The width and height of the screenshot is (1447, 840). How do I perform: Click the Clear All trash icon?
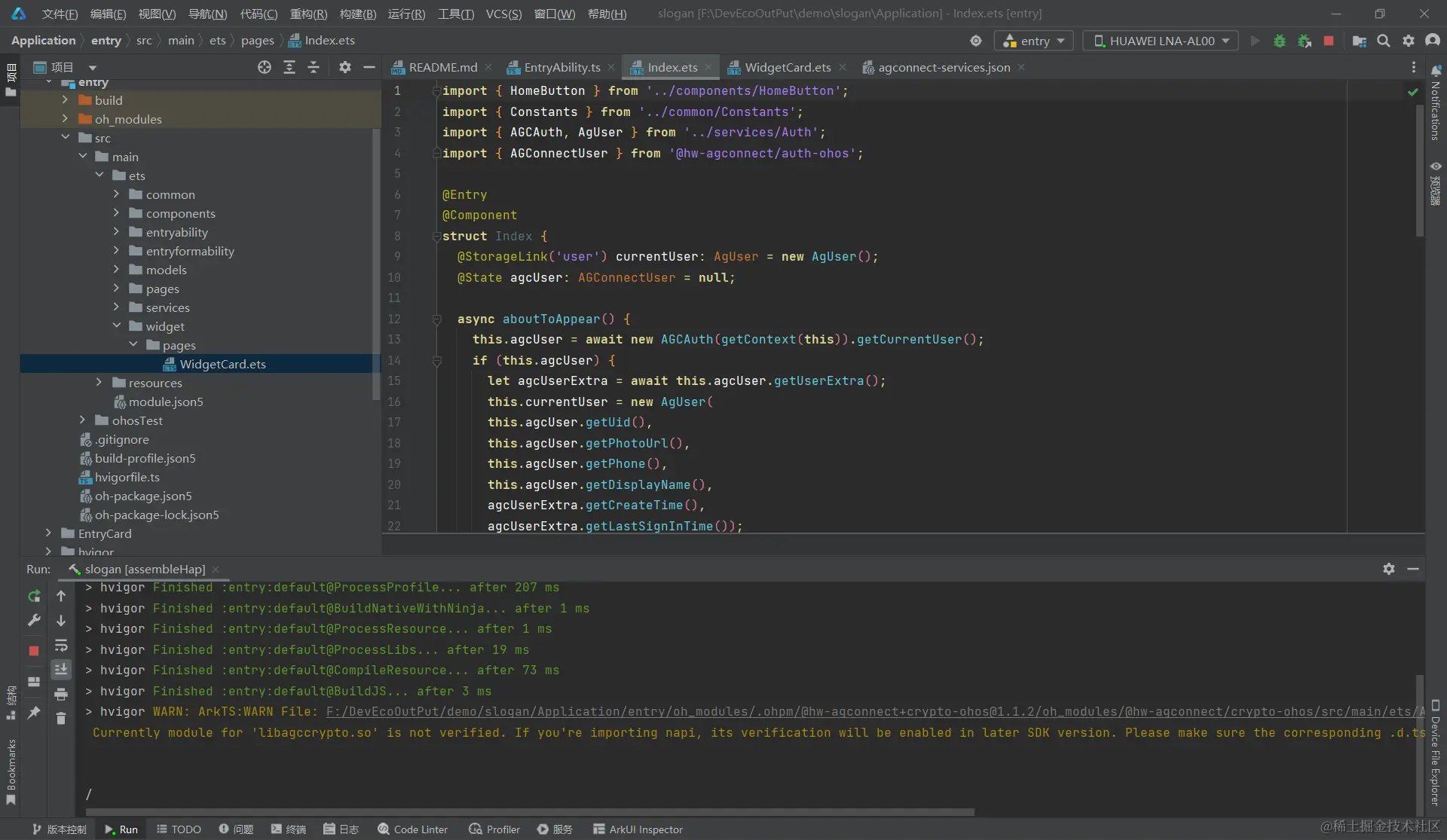(x=61, y=719)
